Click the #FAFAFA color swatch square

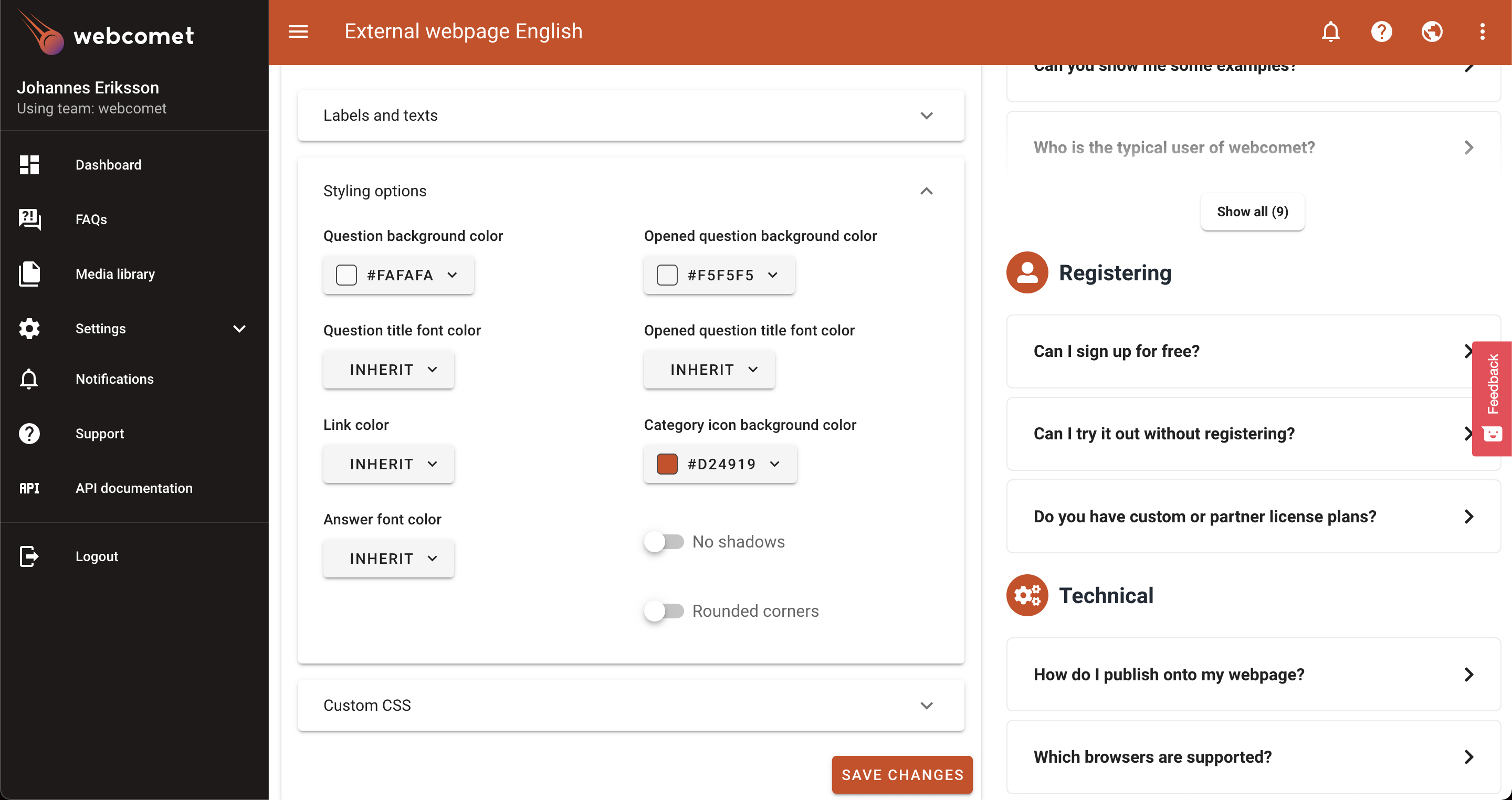pyautogui.click(x=346, y=275)
